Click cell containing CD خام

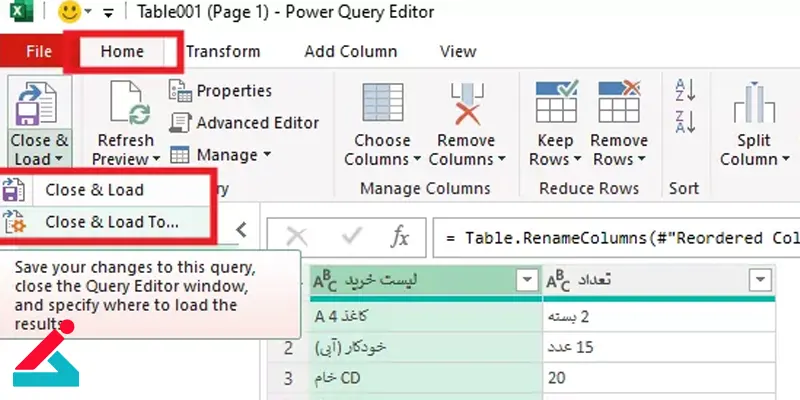tap(426, 378)
